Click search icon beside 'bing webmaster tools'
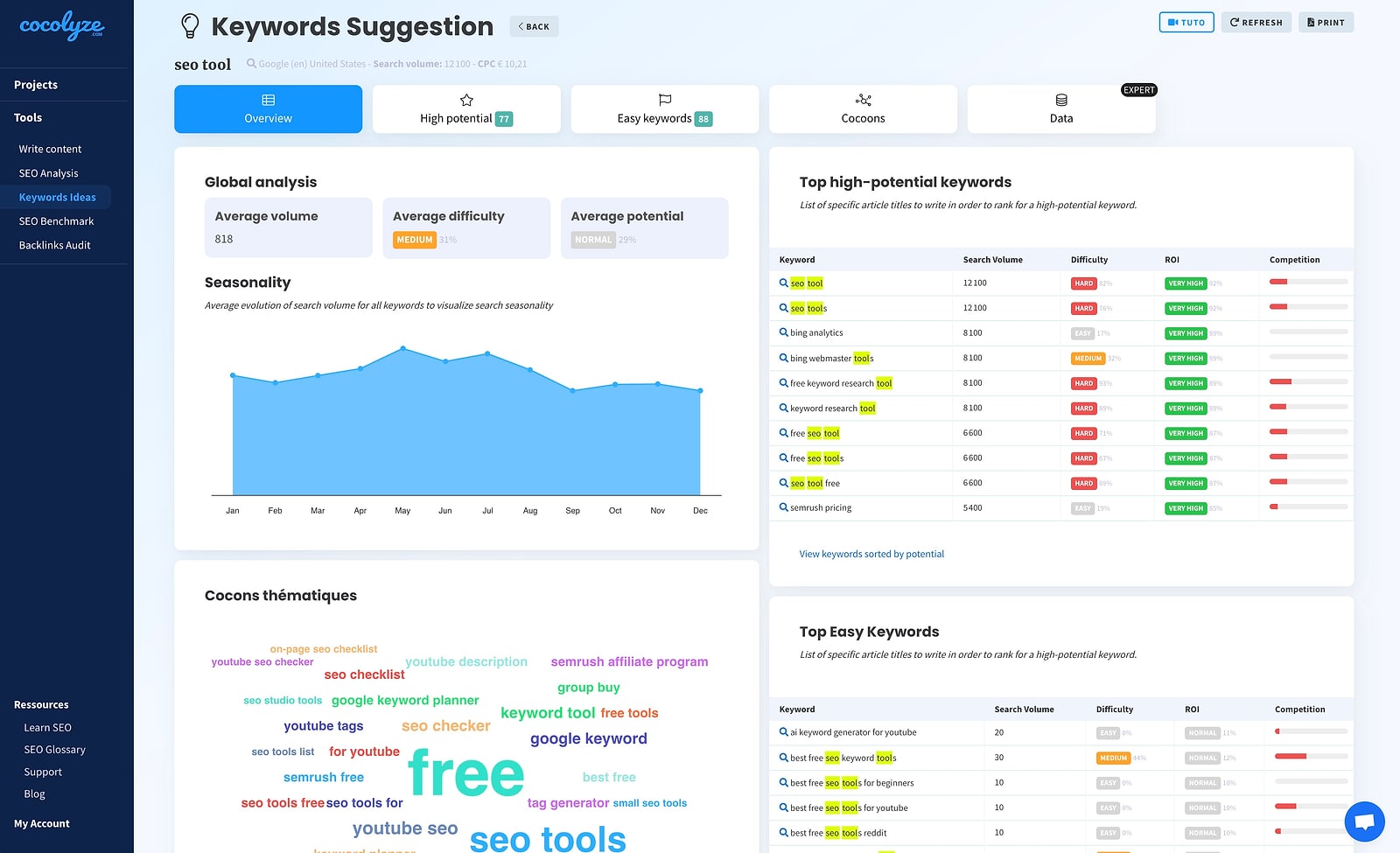Viewport: 1400px width, 853px height. pyautogui.click(x=783, y=358)
